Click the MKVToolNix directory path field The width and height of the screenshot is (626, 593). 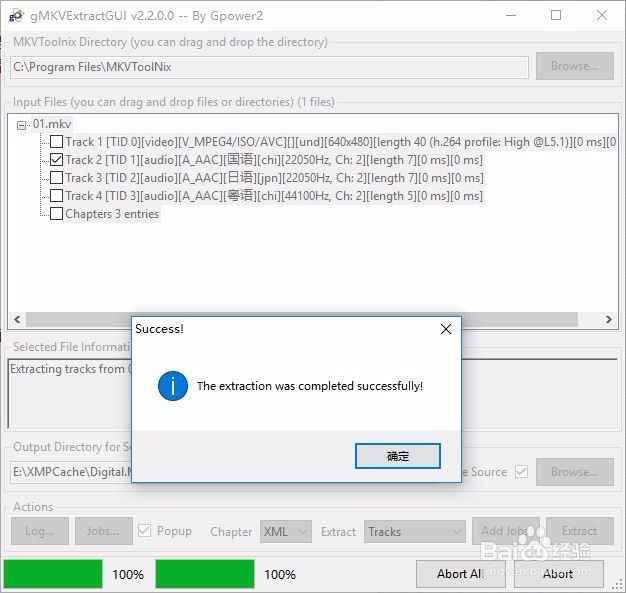coord(269,67)
